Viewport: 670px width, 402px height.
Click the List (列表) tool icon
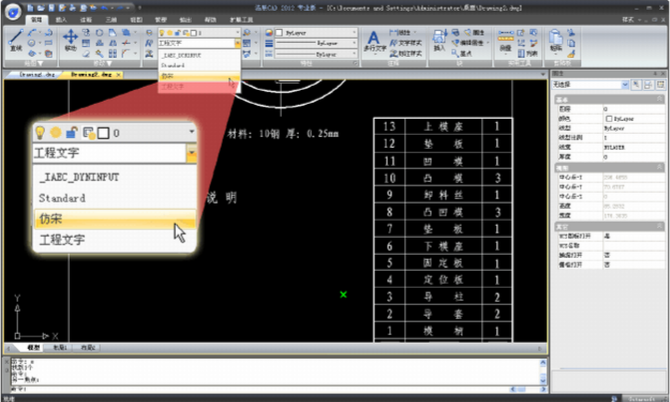click(x=528, y=53)
